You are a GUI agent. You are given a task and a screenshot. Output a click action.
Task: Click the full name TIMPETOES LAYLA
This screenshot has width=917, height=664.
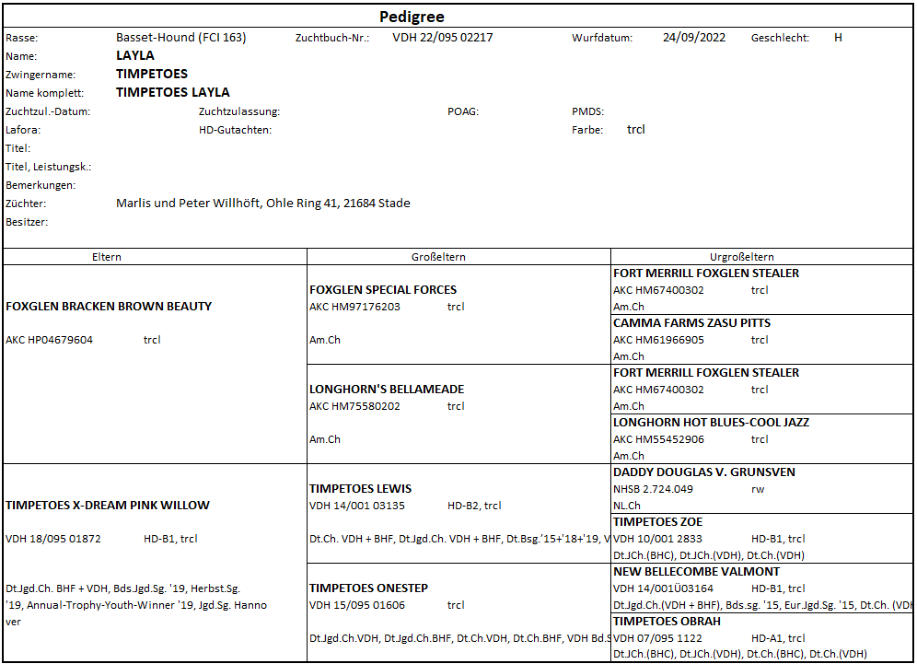tap(172, 93)
